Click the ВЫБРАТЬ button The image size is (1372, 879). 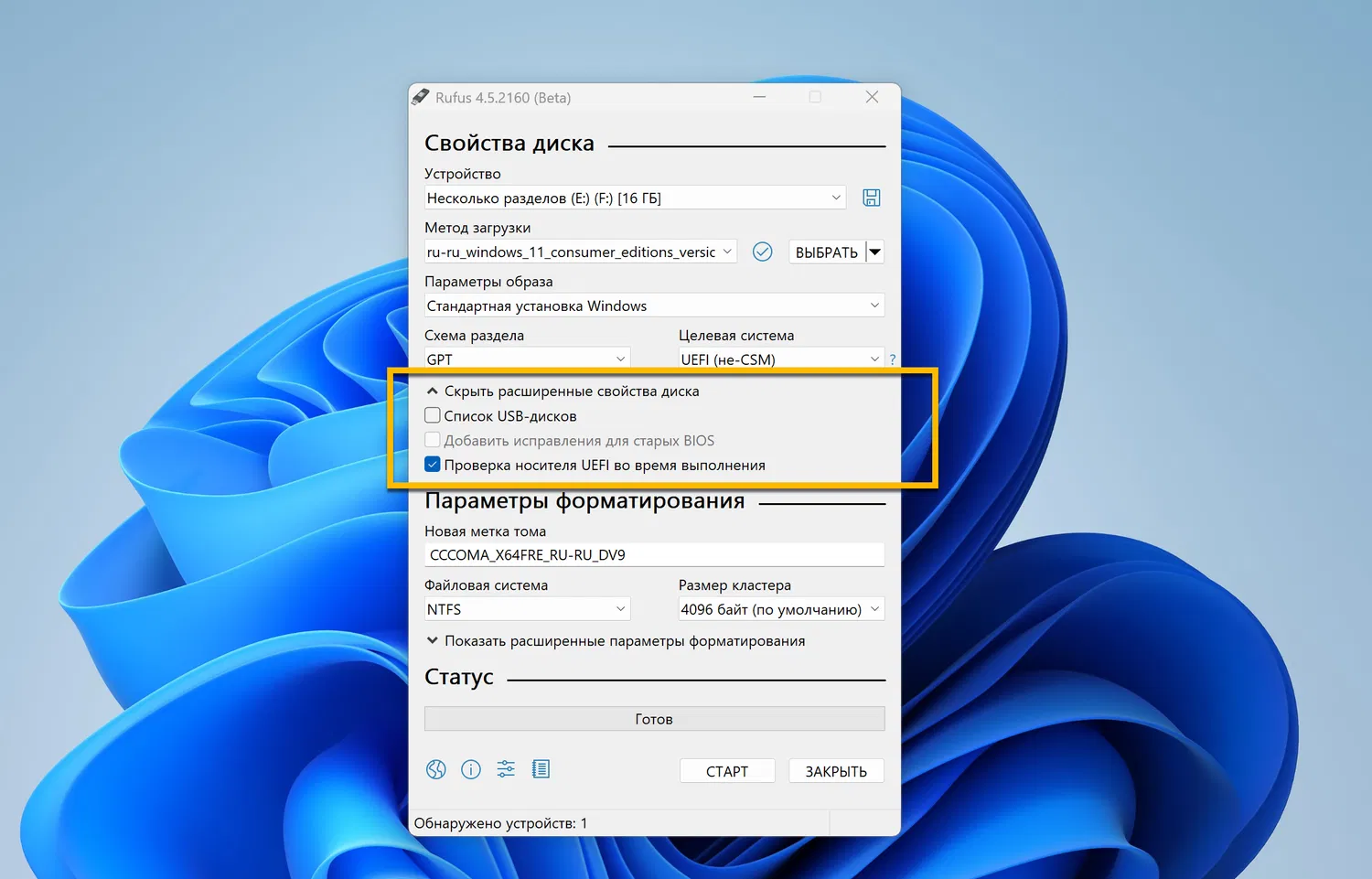(827, 252)
